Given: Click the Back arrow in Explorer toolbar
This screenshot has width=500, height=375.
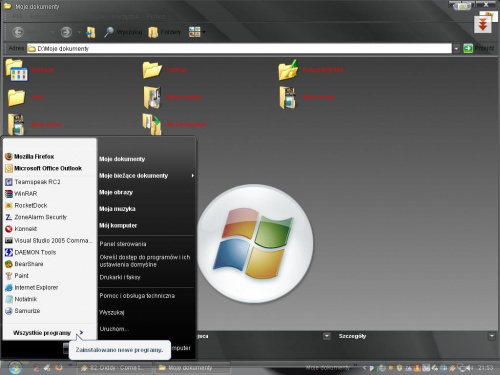Looking at the screenshot, I should [x=18, y=32].
